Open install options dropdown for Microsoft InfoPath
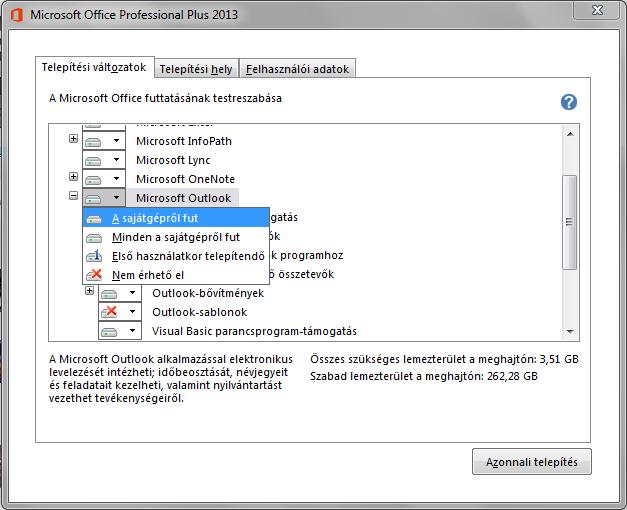The image size is (627, 510). (104, 141)
